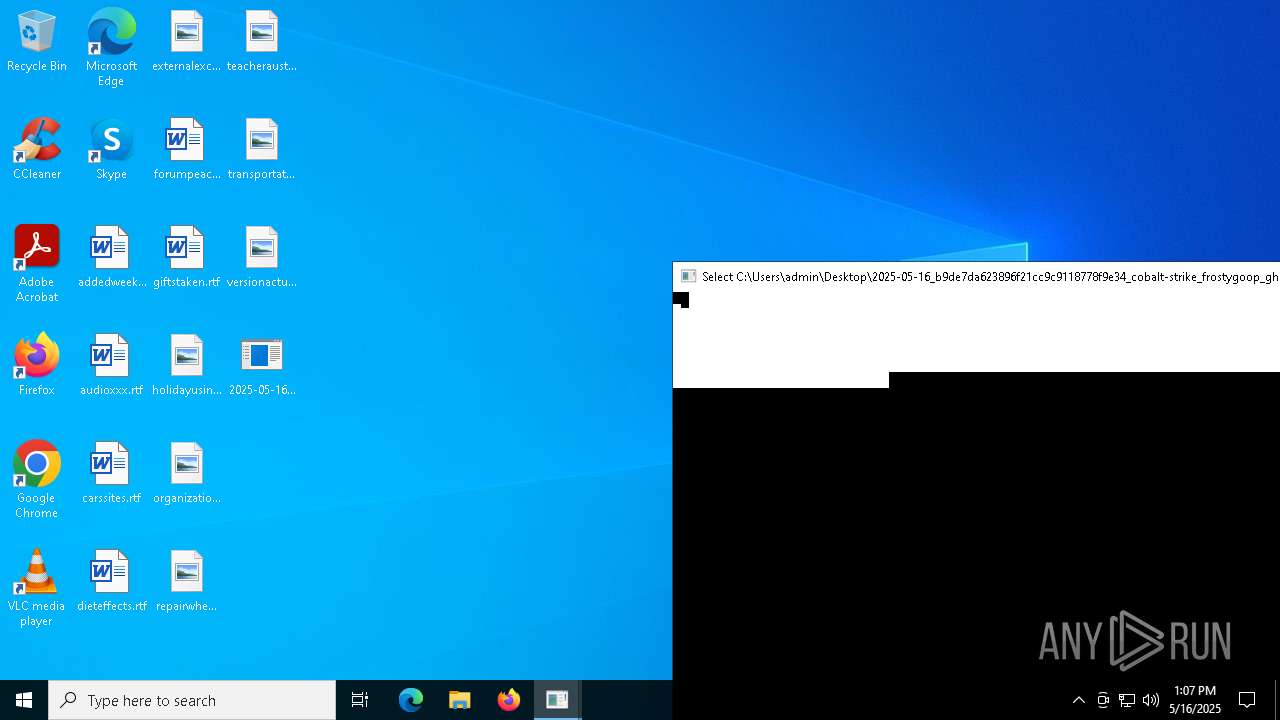1280x720 pixels.
Task: Click the console window title text
Action: pyautogui.click(x=990, y=277)
